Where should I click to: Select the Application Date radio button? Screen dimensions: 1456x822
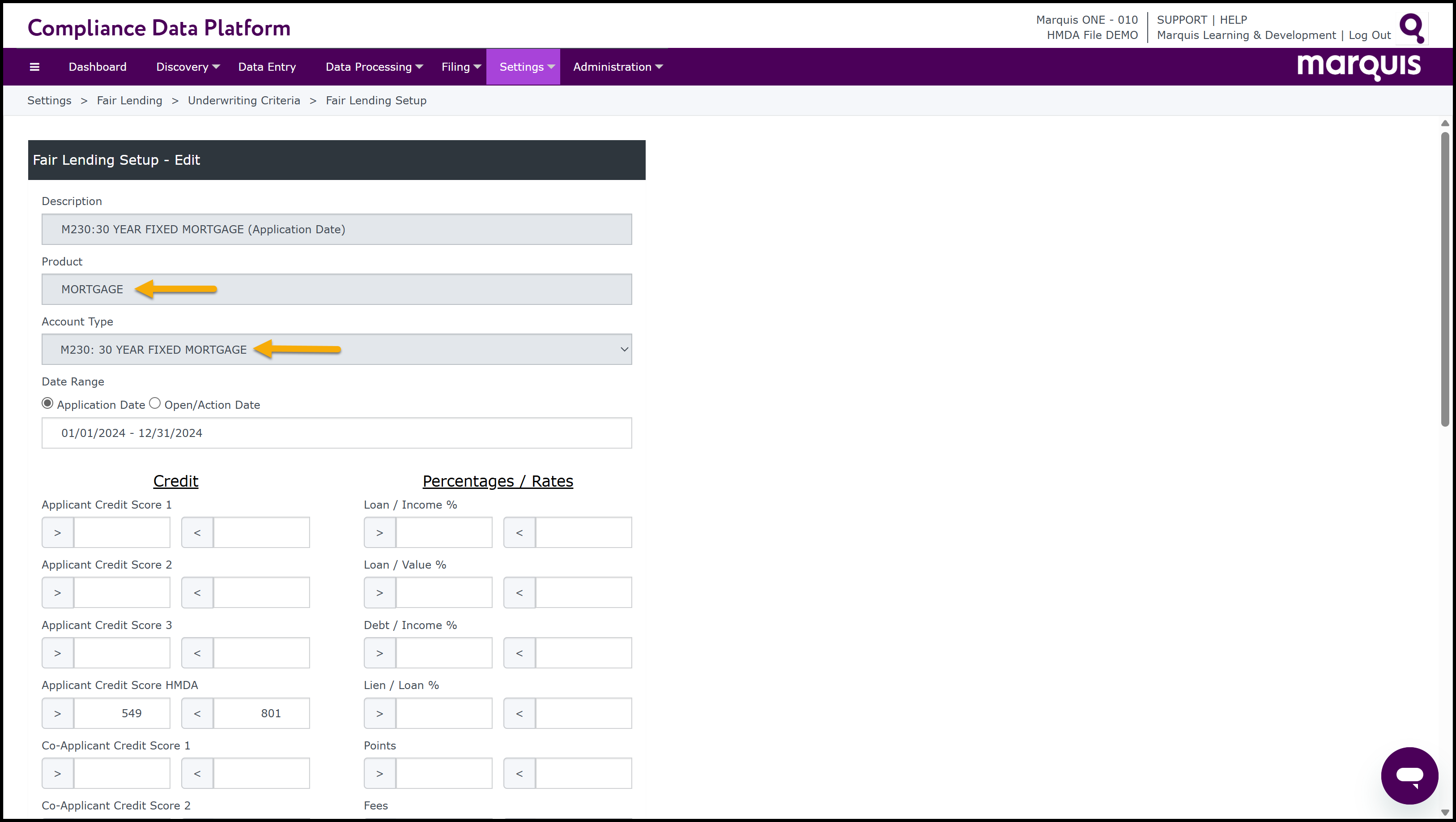click(x=47, y=403)
